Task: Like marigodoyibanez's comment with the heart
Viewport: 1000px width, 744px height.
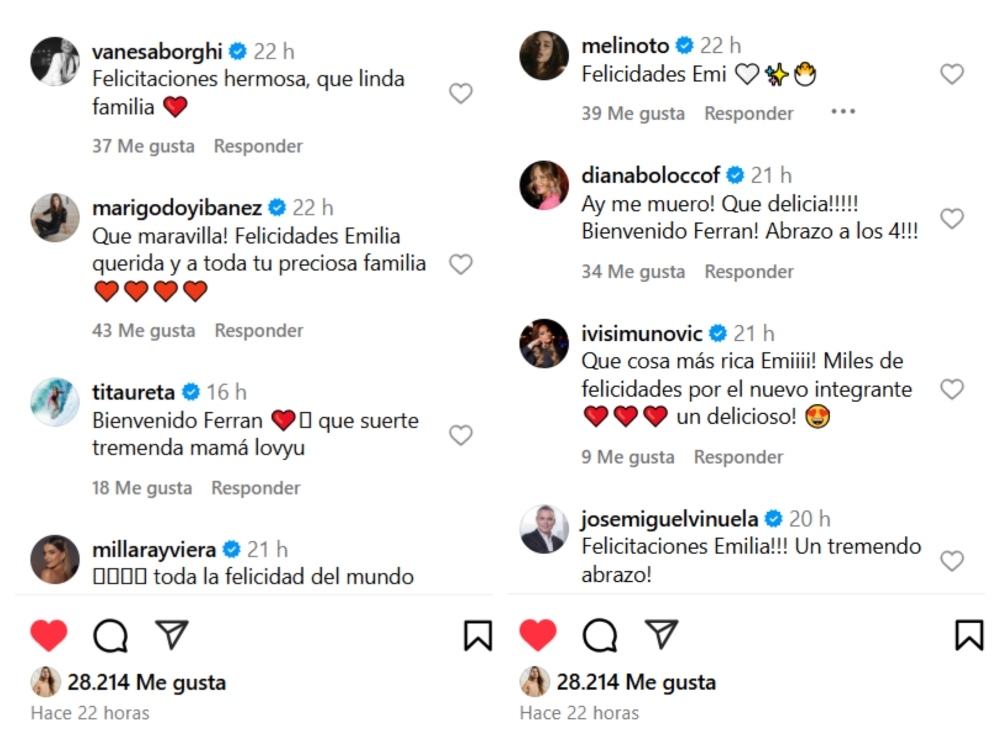Action: [460, 264]
